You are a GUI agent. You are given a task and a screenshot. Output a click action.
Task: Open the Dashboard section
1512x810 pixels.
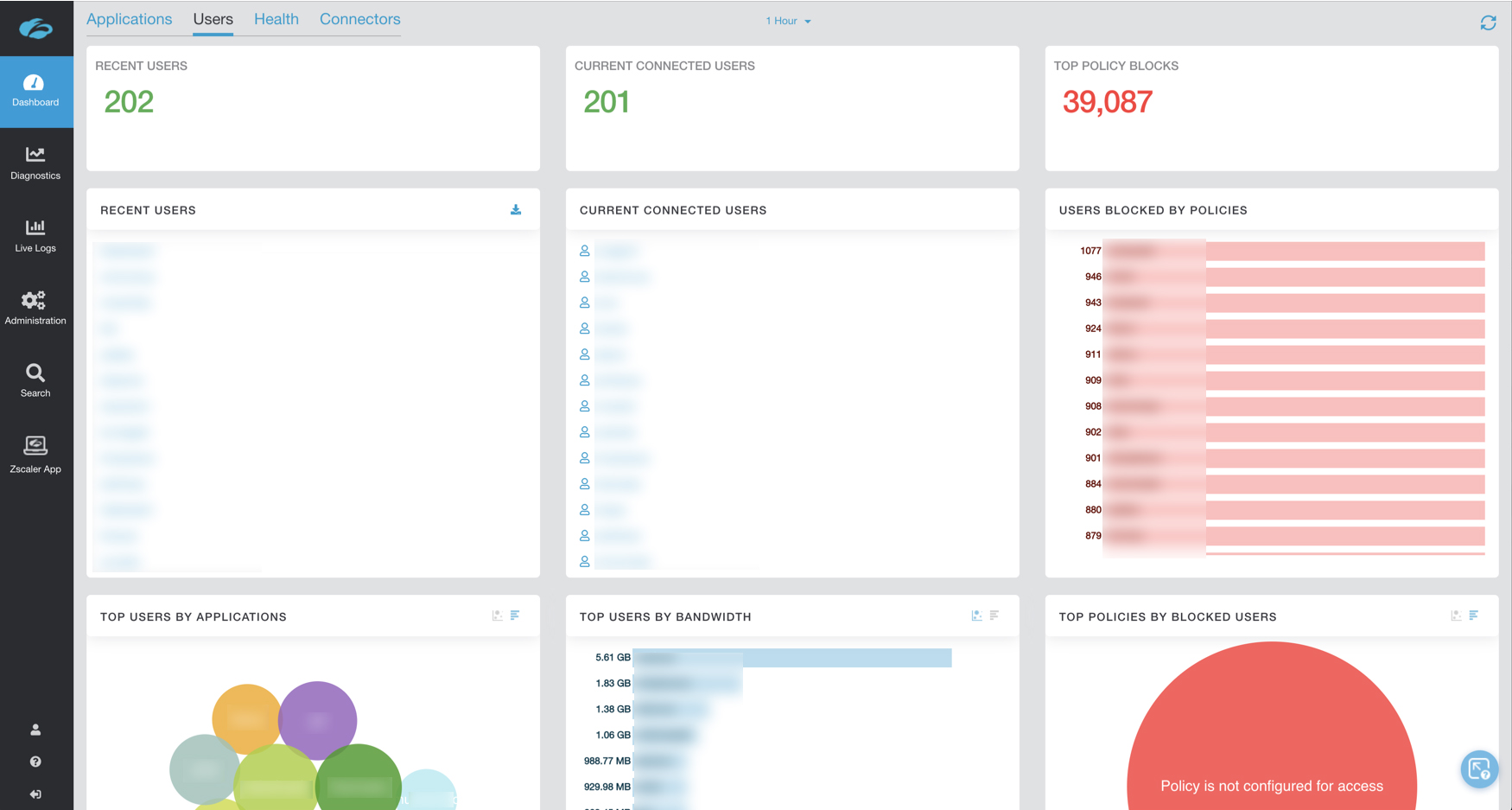(x=35, y=92)
